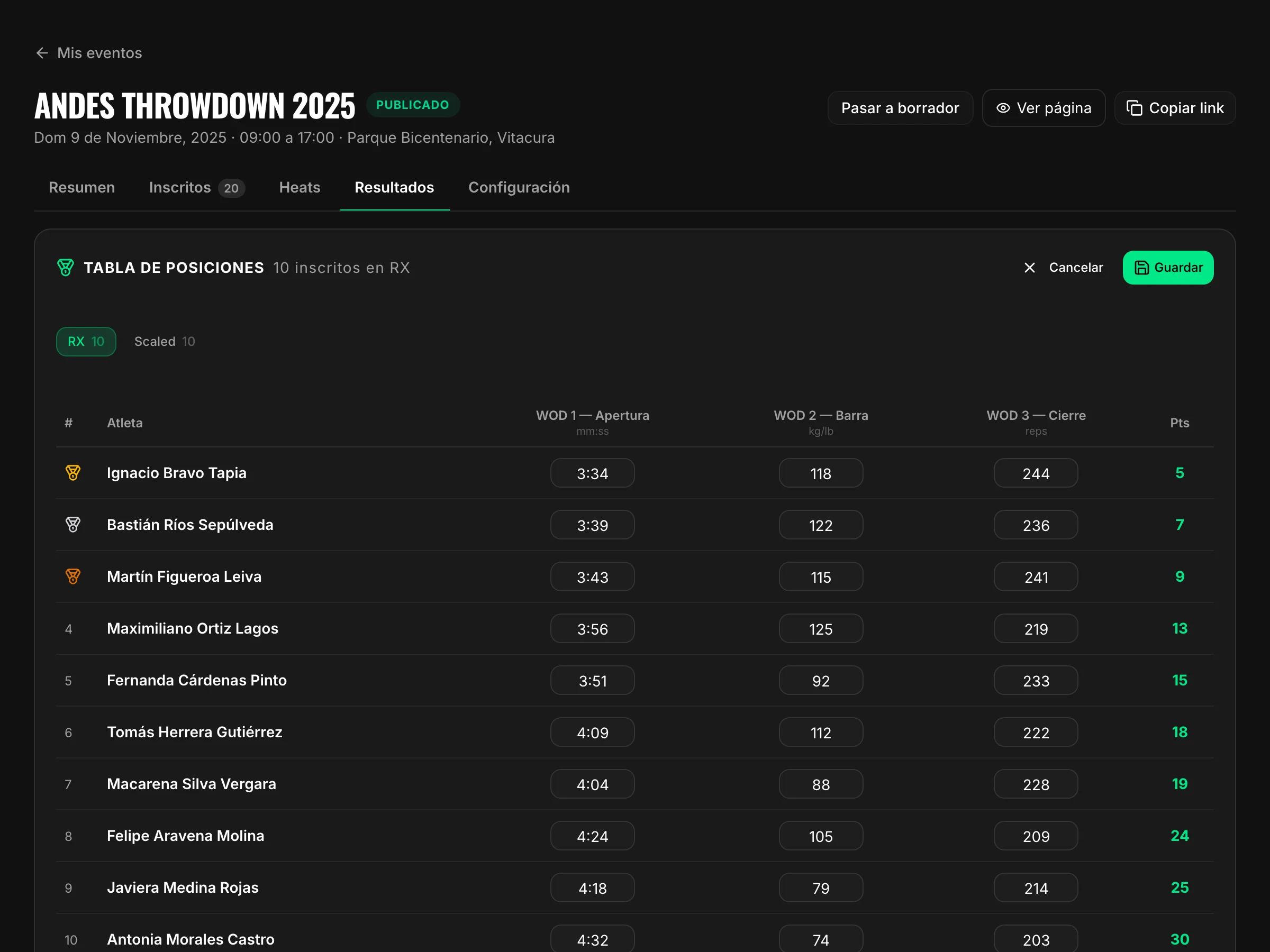Edit Maximiliano Ortiz Lagos WOD 1 time 3:56
Viewport: 1270px width, 952px height.
coord(593,628)
